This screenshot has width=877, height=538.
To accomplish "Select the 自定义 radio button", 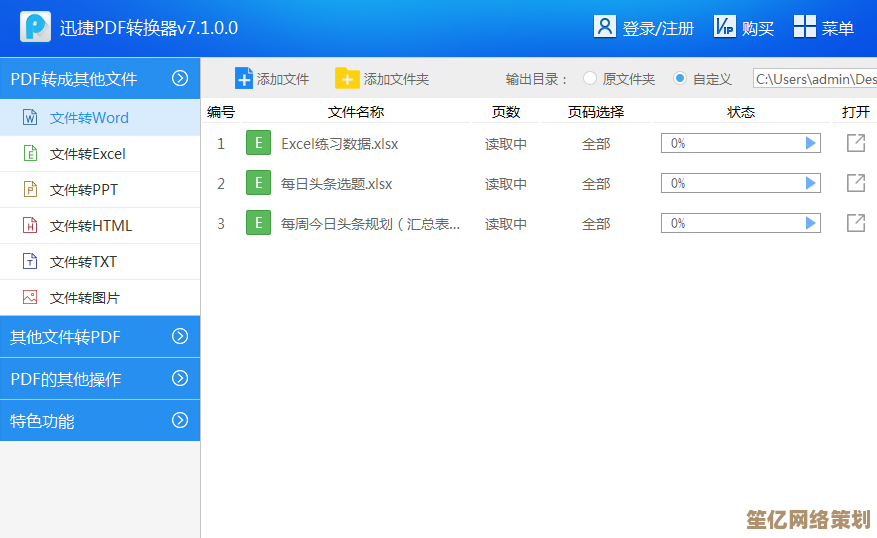I will pos(680,78).
